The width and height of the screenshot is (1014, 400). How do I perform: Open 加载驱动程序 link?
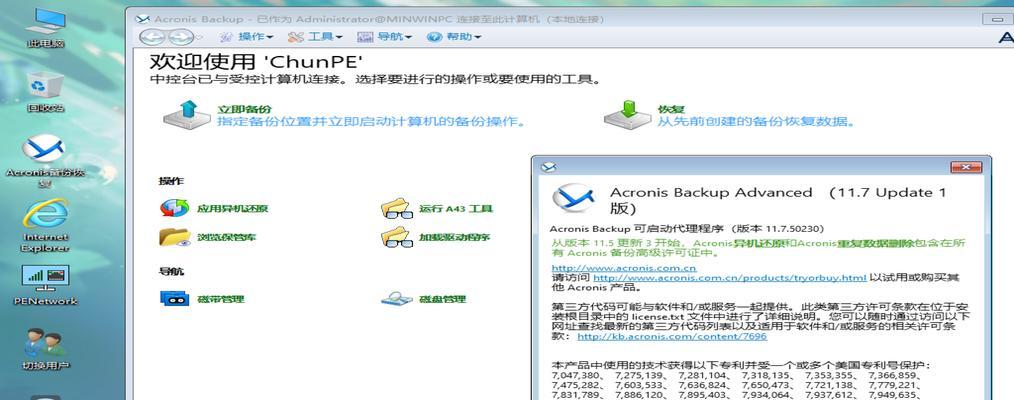coord(455,237)
